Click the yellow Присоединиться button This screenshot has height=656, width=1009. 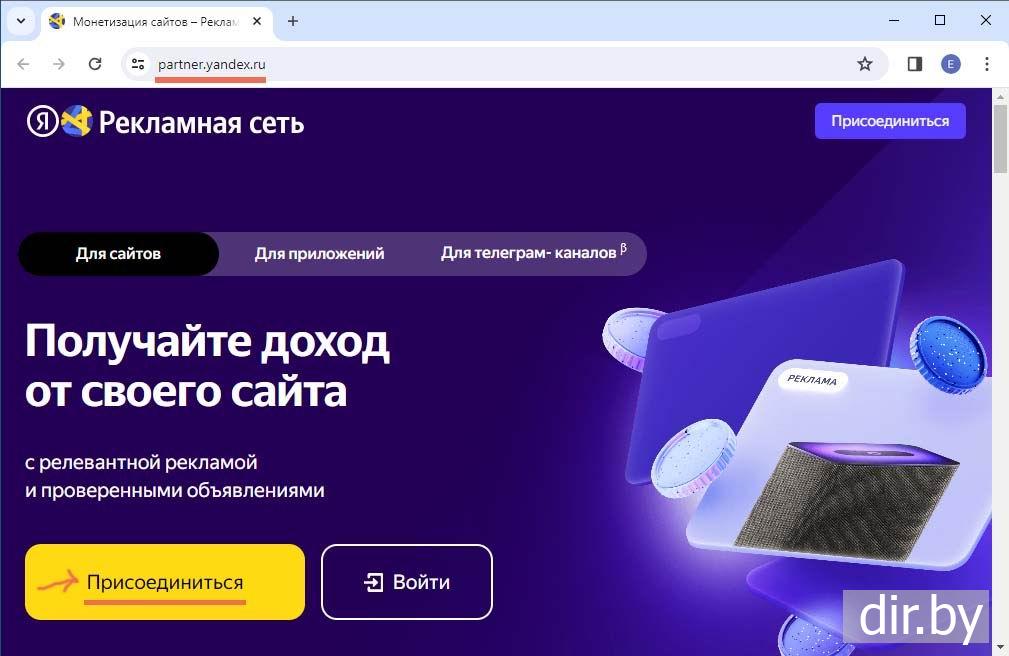(x=165, y=582)
